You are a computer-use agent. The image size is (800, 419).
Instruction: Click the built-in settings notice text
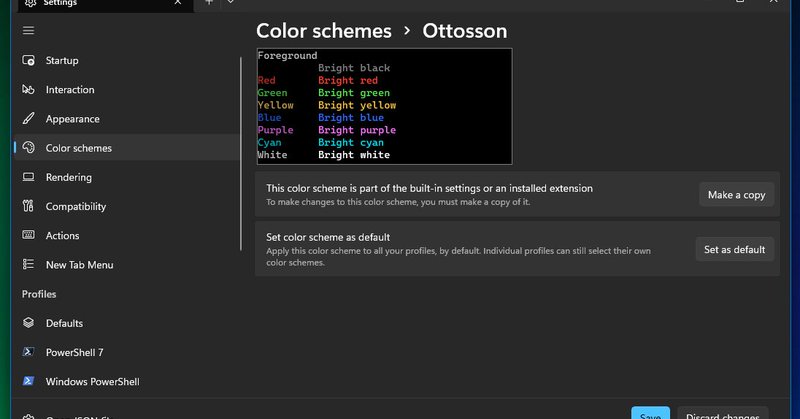point(430,188)
